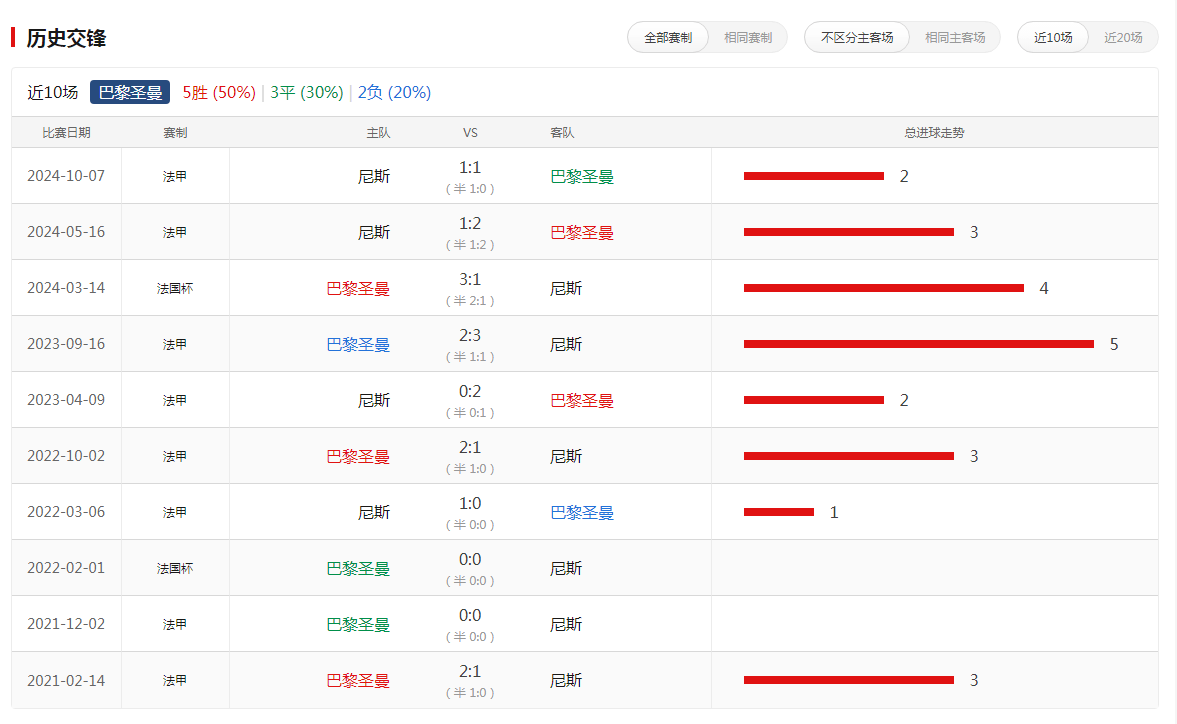Viewport: 1177px width, 724px height.
Task: Open 巴黎圣曼 link in 2023-04-09 match
Action: pyautogui.click(x=582, y=401)
